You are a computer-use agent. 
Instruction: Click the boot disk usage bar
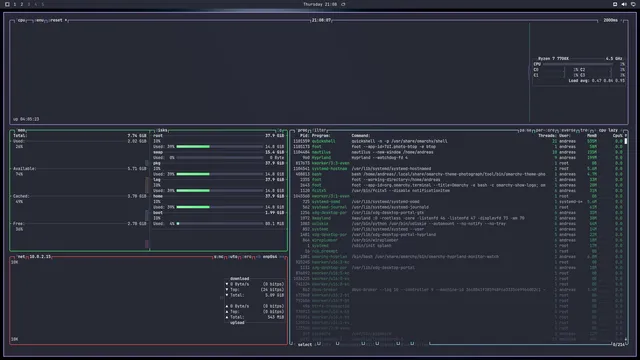point(220,224)
